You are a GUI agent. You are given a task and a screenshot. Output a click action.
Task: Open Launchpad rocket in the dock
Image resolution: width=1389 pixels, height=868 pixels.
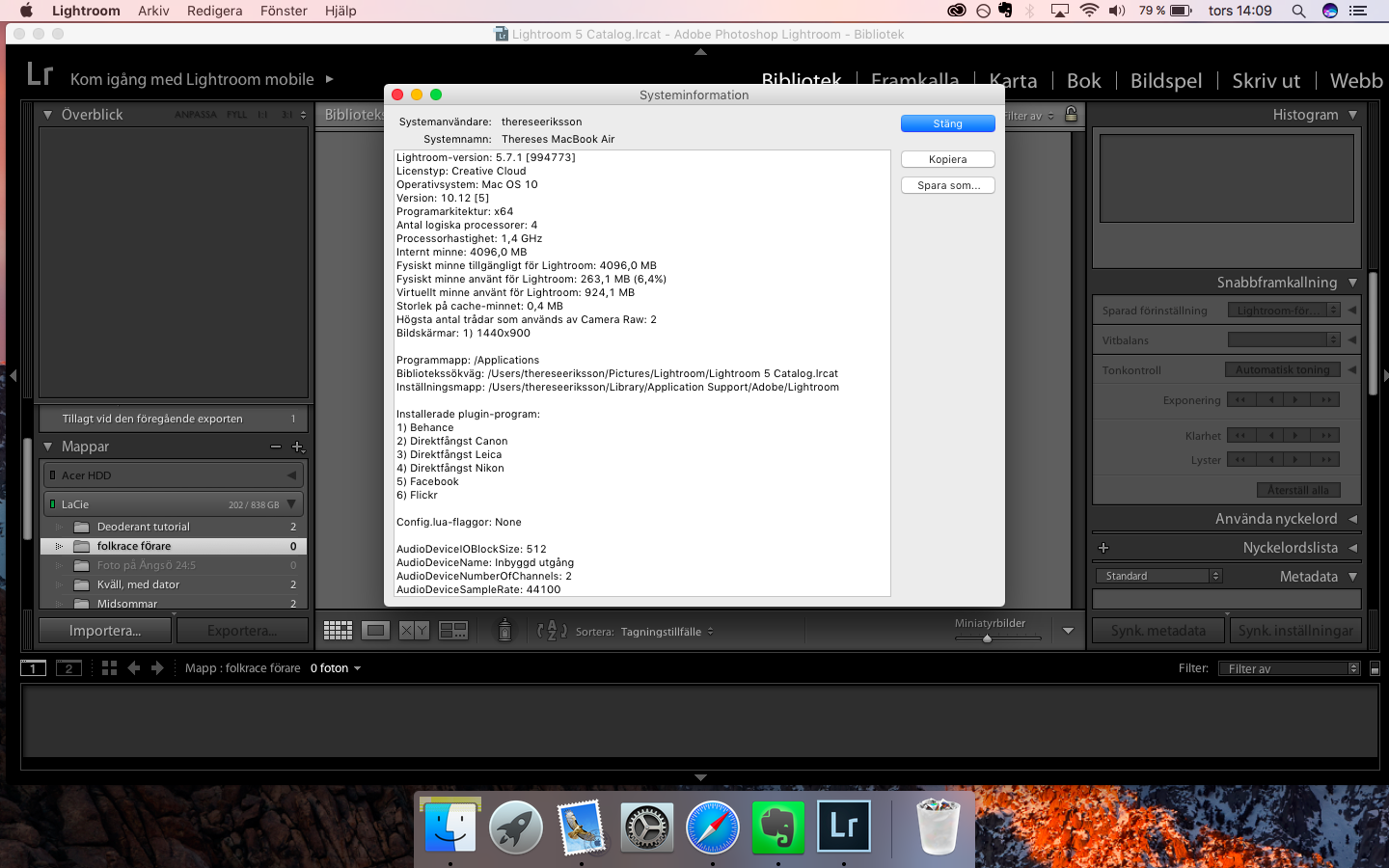pos(516,827)
